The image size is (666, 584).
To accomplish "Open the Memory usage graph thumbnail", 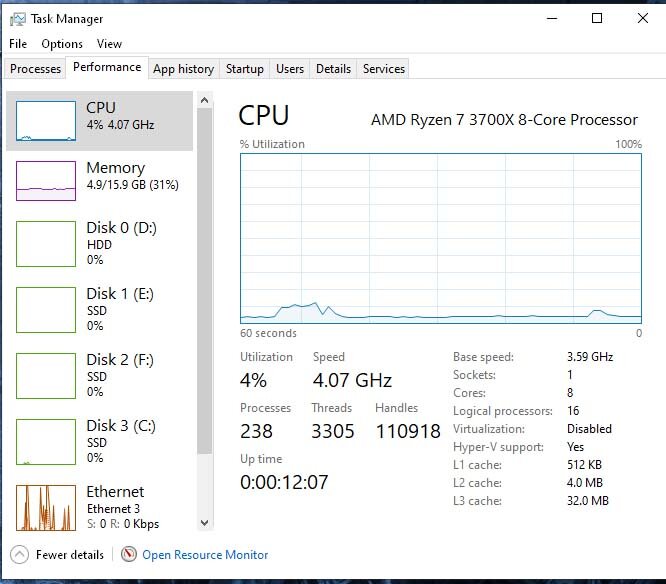I will pyautogui.click(x=46, y=181).
